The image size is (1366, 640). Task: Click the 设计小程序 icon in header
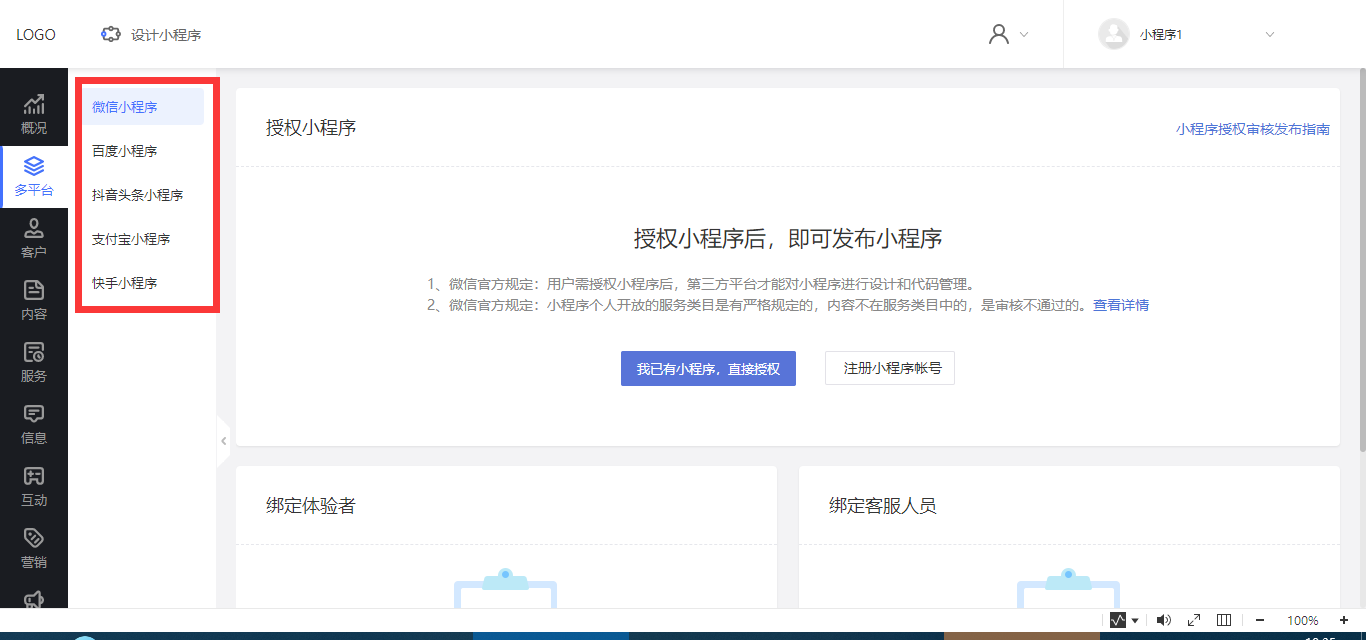tap(111, 34)
